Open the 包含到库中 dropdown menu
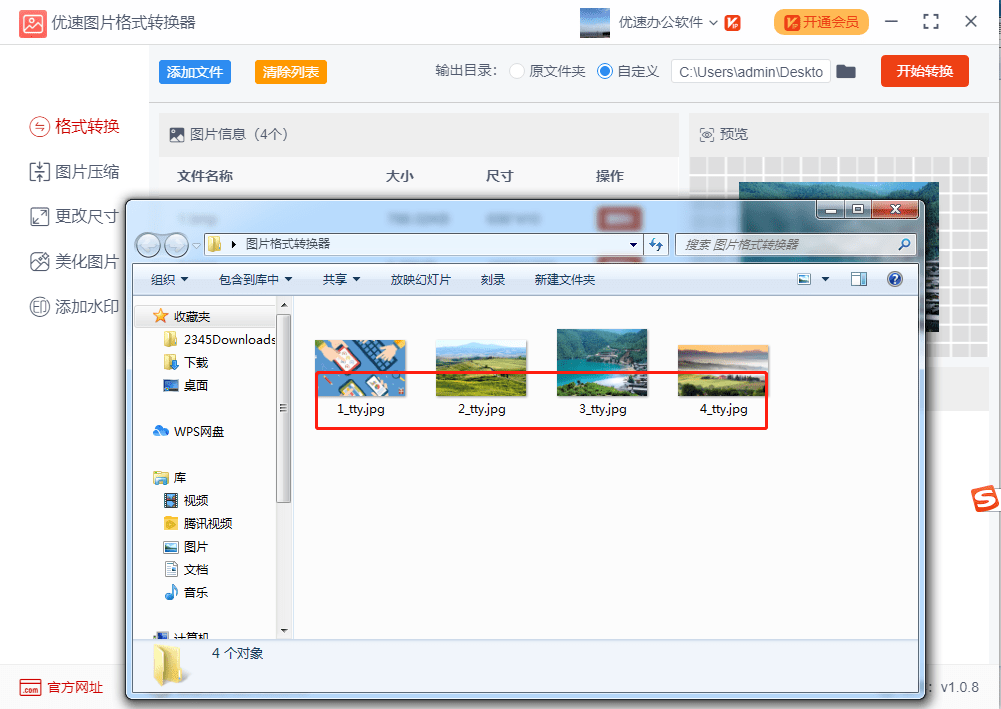 255,280
